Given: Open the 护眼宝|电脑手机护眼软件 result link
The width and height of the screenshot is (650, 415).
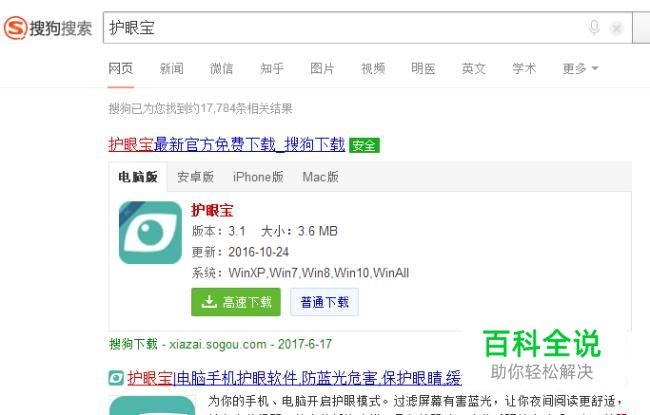Looking at the screenshot, I should tap(294, 378).
